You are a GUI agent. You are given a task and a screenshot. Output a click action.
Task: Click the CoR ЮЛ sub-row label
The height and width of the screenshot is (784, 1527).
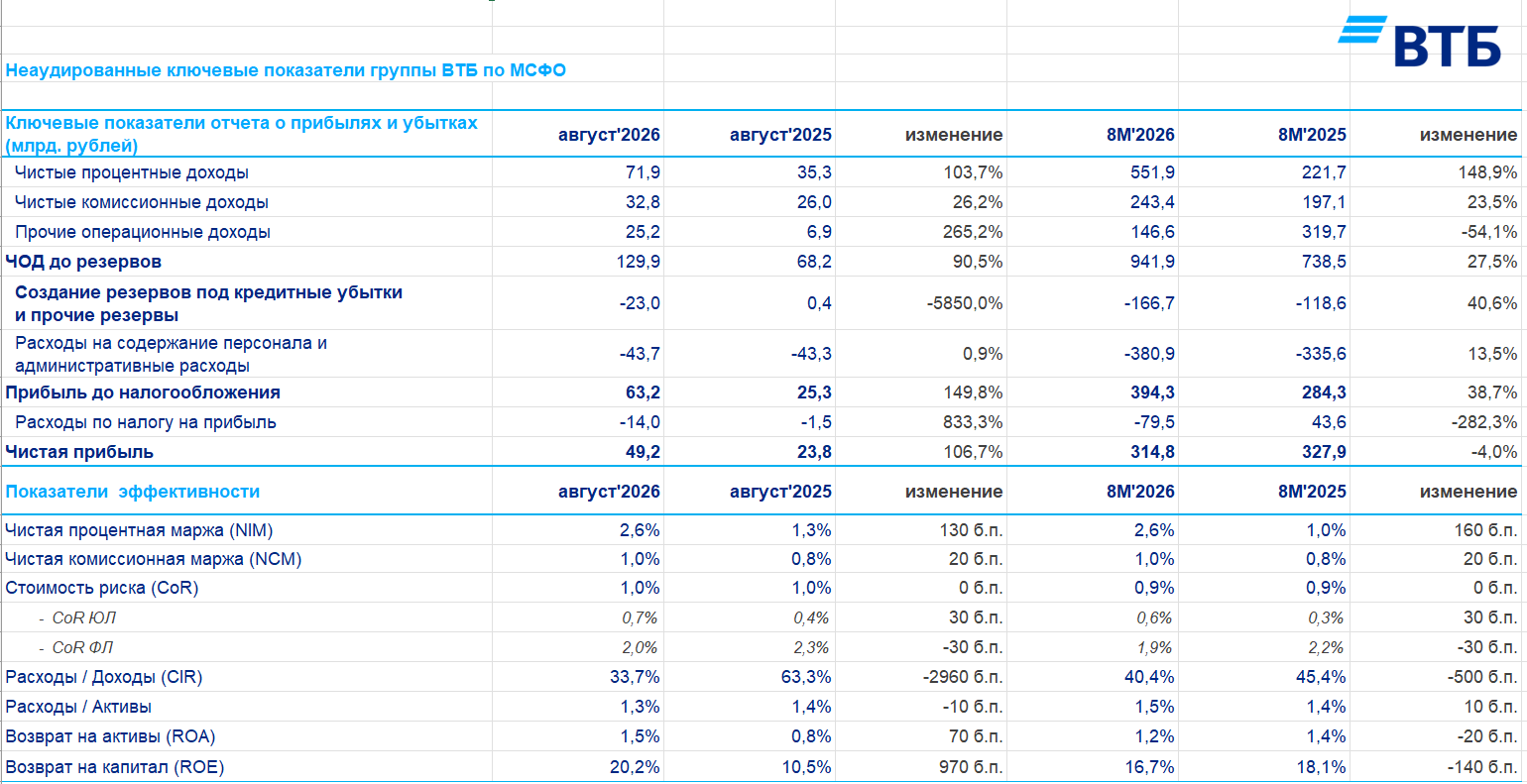coord(77,617)
